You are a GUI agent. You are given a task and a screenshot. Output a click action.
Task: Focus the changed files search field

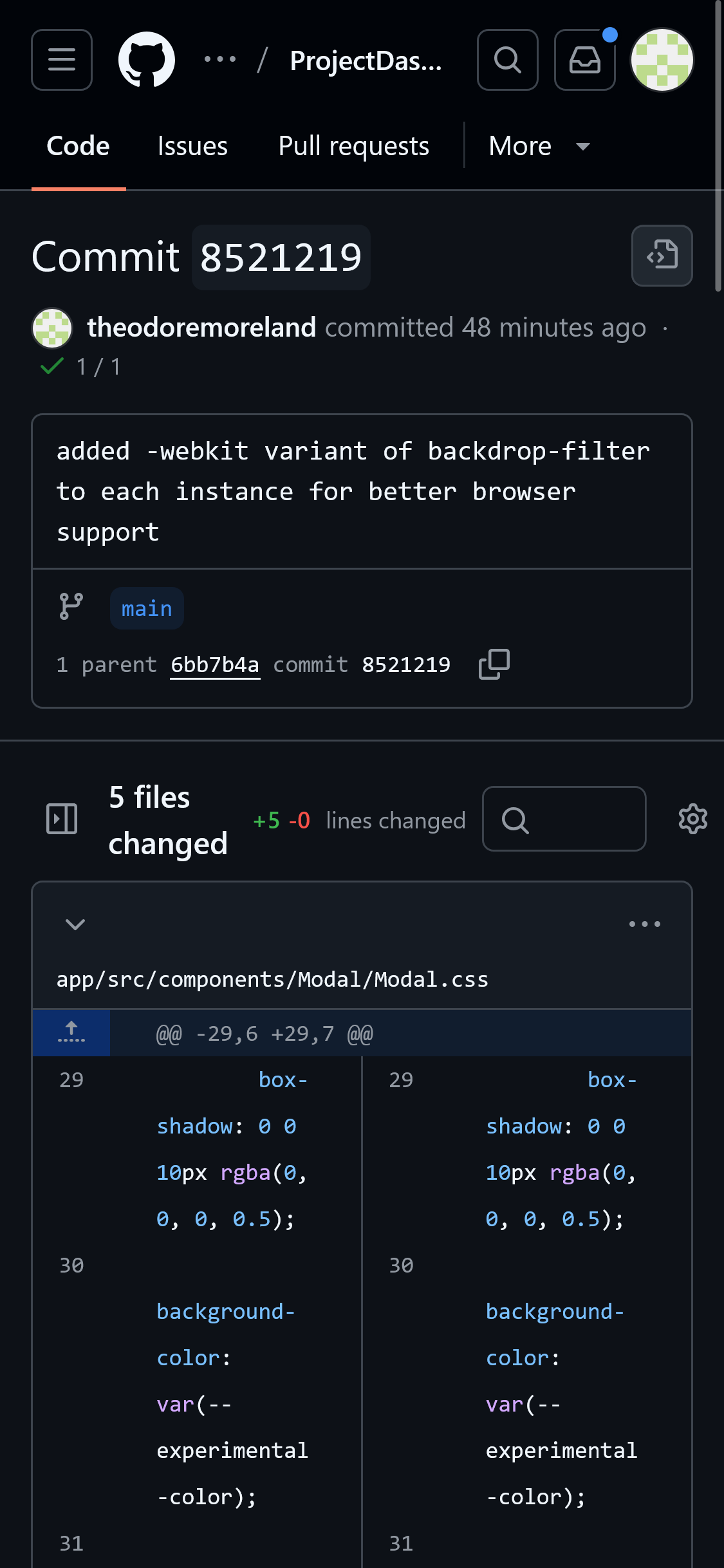click(564, 819)
